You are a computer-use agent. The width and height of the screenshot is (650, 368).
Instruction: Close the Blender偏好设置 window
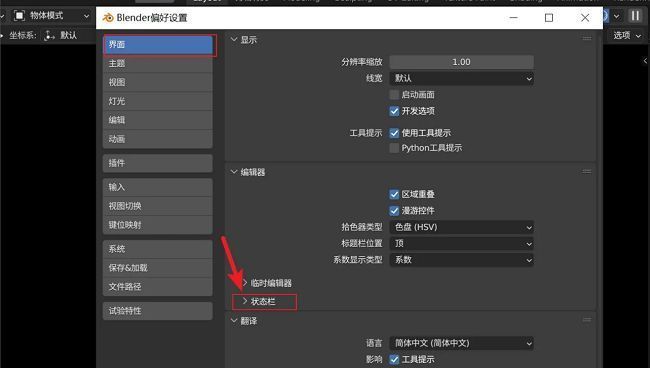(585, 18)
